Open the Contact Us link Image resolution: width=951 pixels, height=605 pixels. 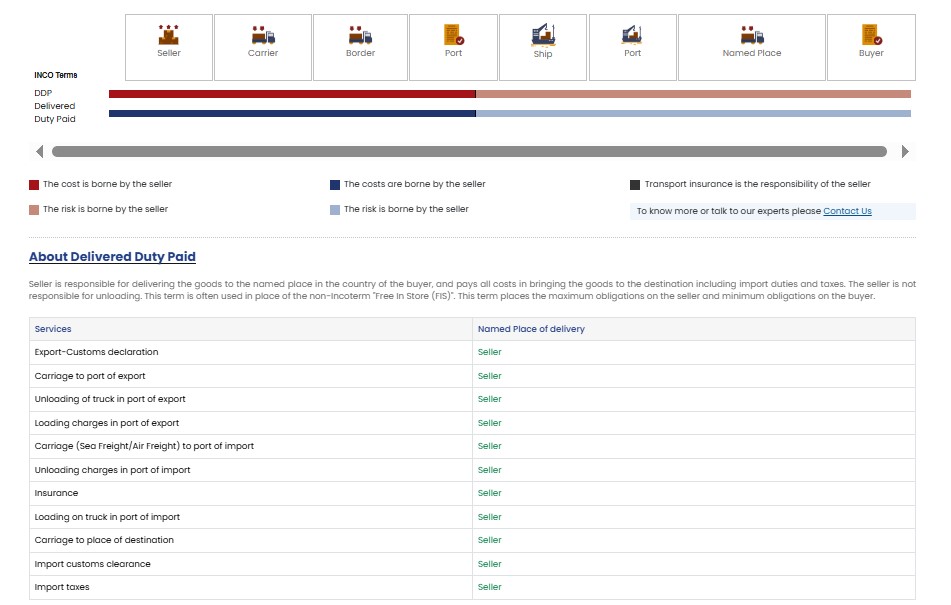click(x=847, y=211)
